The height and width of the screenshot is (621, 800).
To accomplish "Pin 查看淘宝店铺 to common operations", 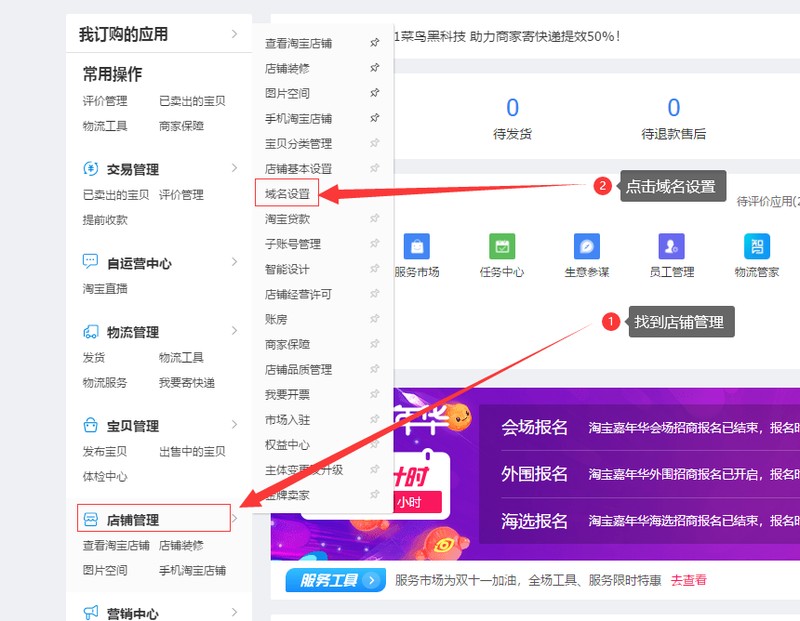I will point(375,43).
